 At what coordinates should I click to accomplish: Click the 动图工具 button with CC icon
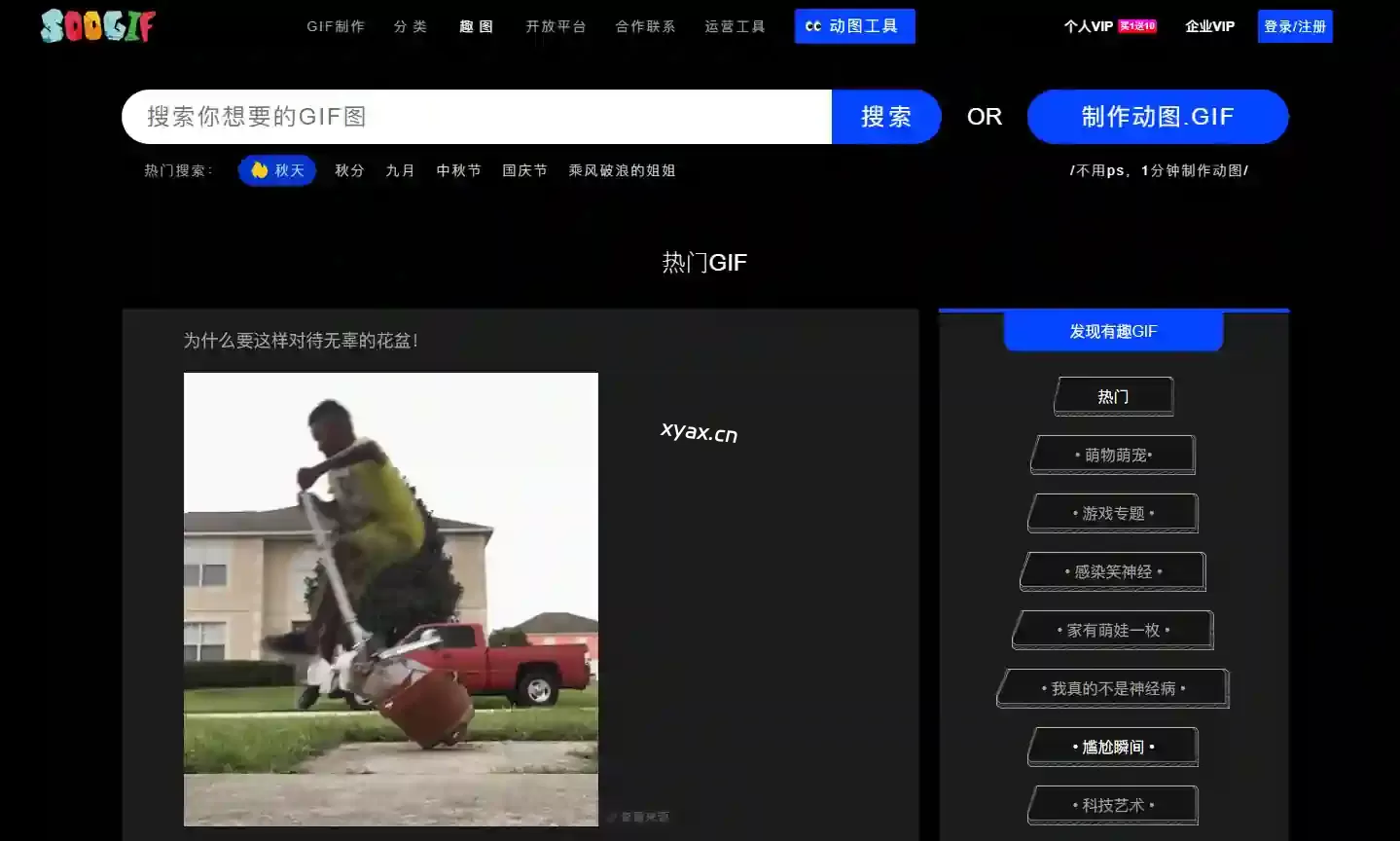click(854, 26)
